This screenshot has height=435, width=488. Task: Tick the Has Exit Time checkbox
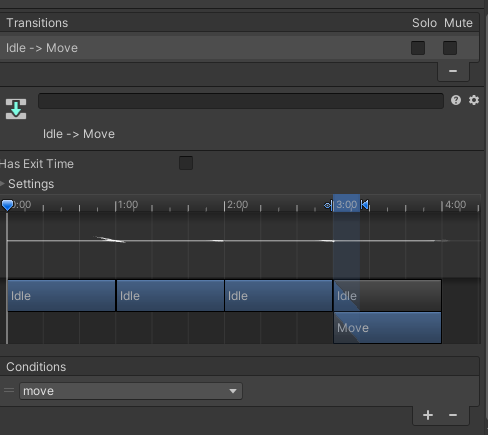[186, 163]
